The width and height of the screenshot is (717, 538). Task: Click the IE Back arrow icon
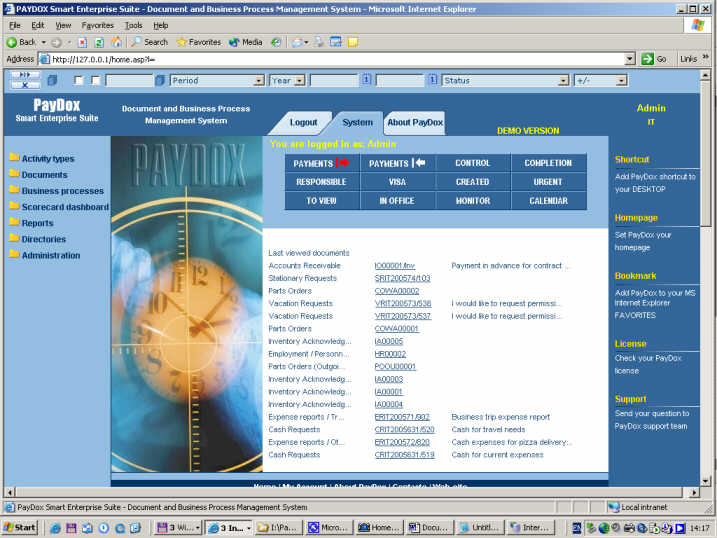tap(12, 43)
